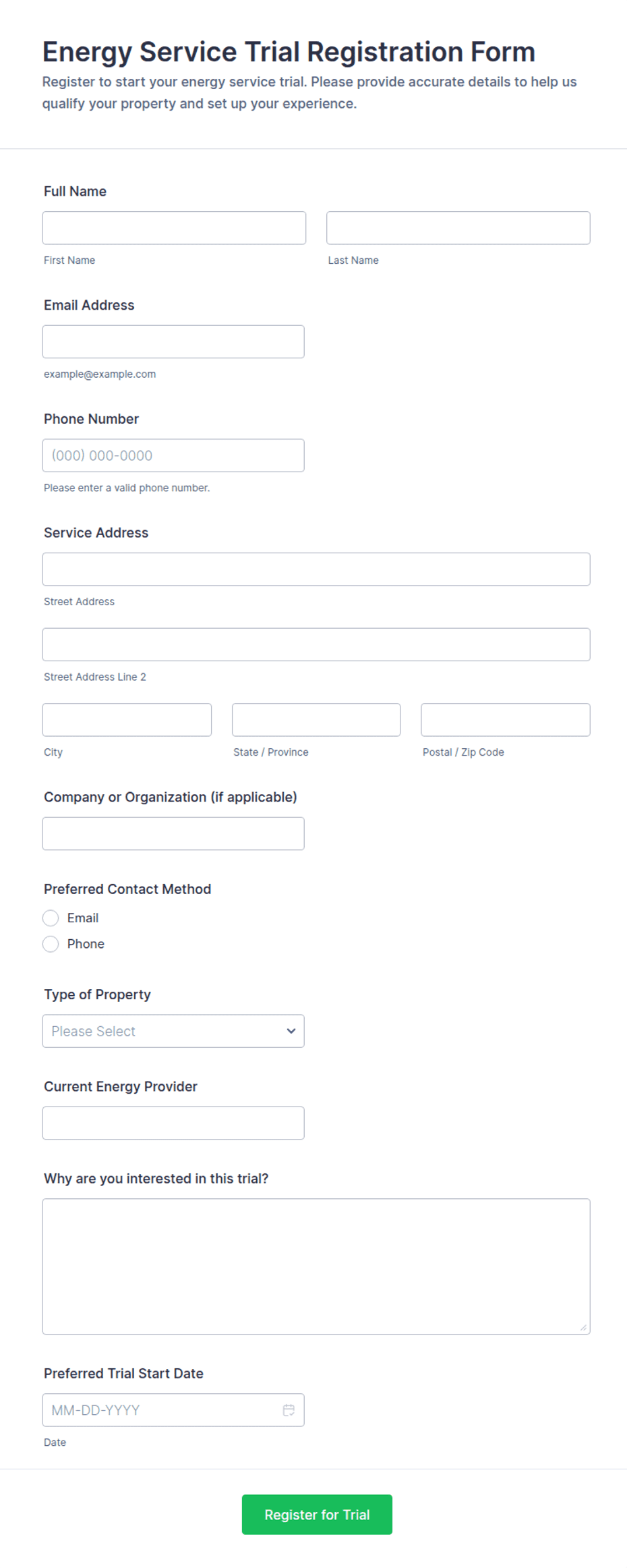Click into the Email Address field
Image resolution: width=627 pixels, height=1568 pixels.
click(x=173, y=342)
